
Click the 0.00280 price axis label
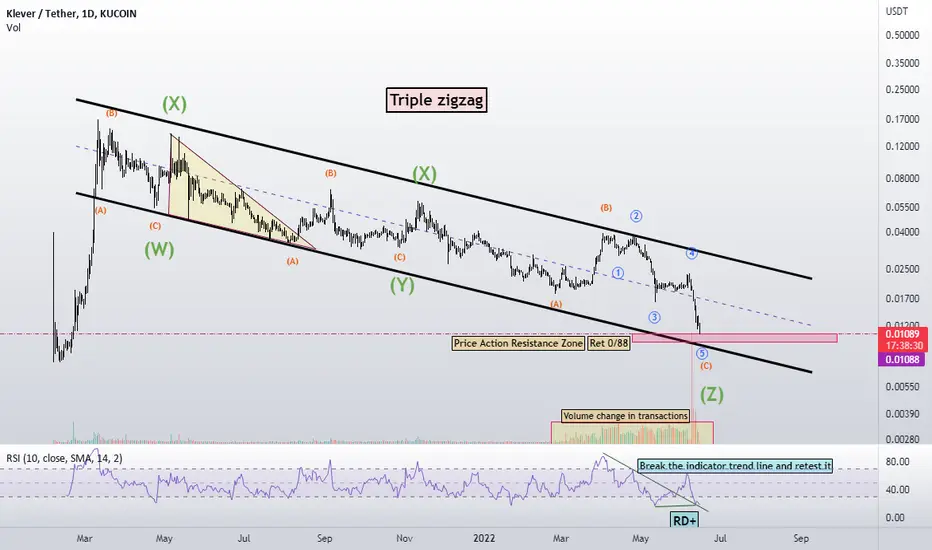pyautogui.click(x=902, y=439)
